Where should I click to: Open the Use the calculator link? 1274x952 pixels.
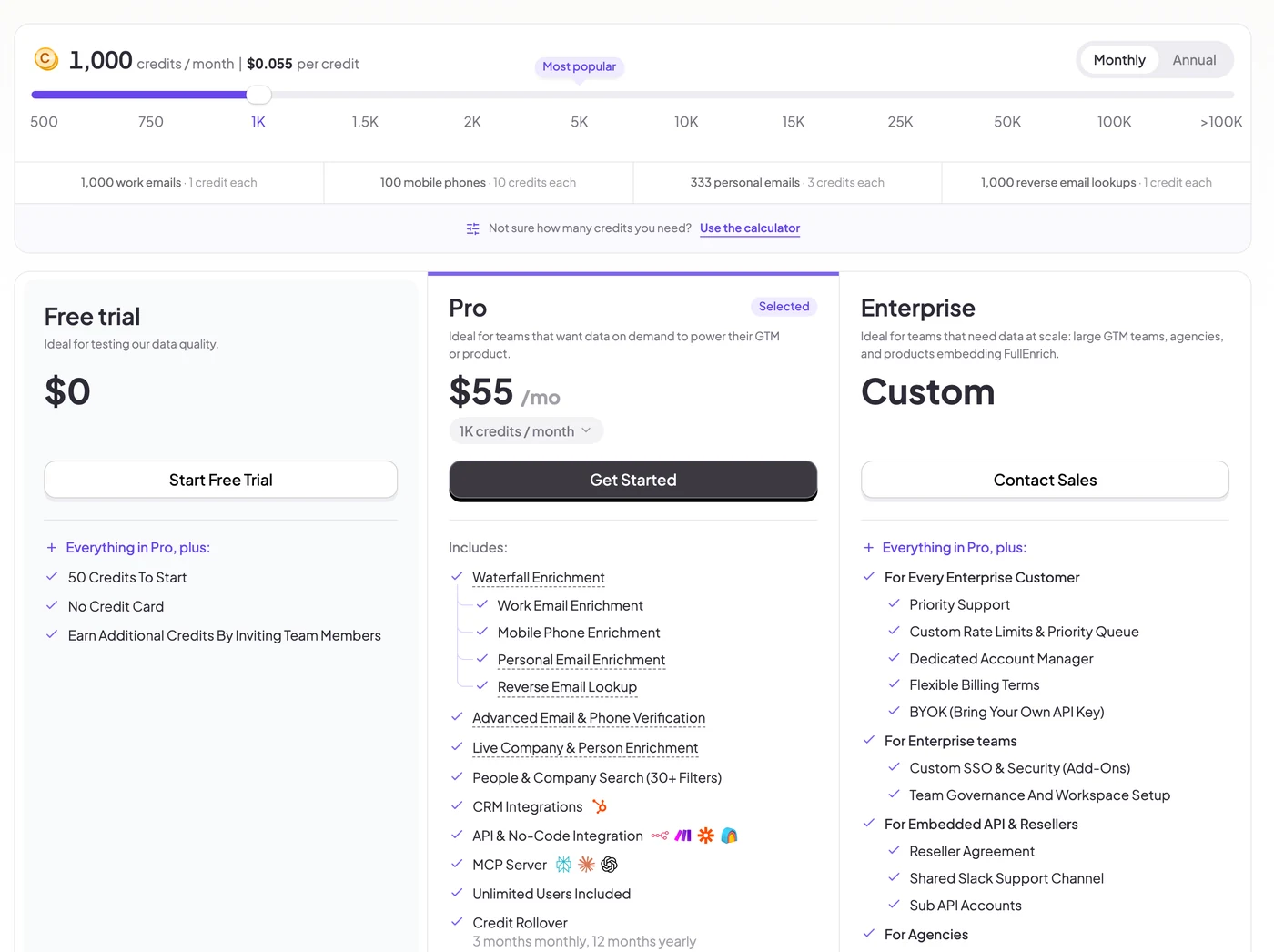[x=750, y=228]
